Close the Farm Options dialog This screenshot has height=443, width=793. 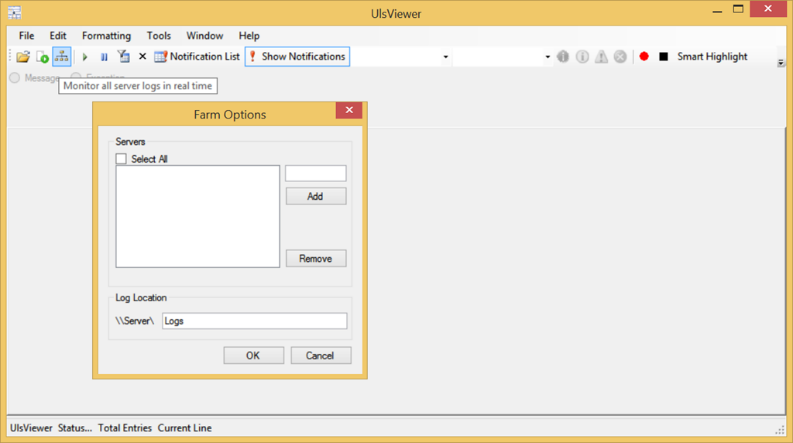pos(349,110)
